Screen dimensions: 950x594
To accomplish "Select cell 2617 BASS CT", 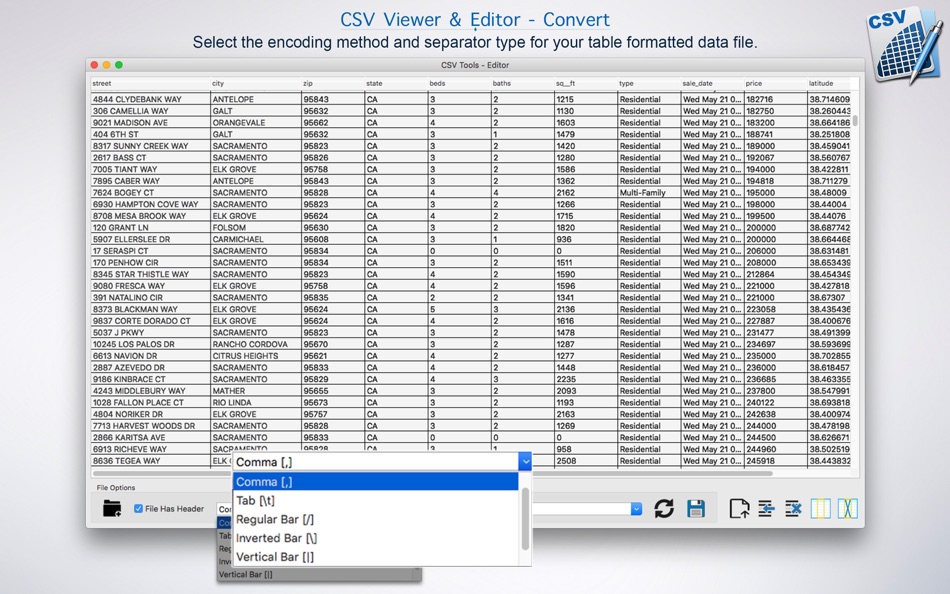I will 150,158.
